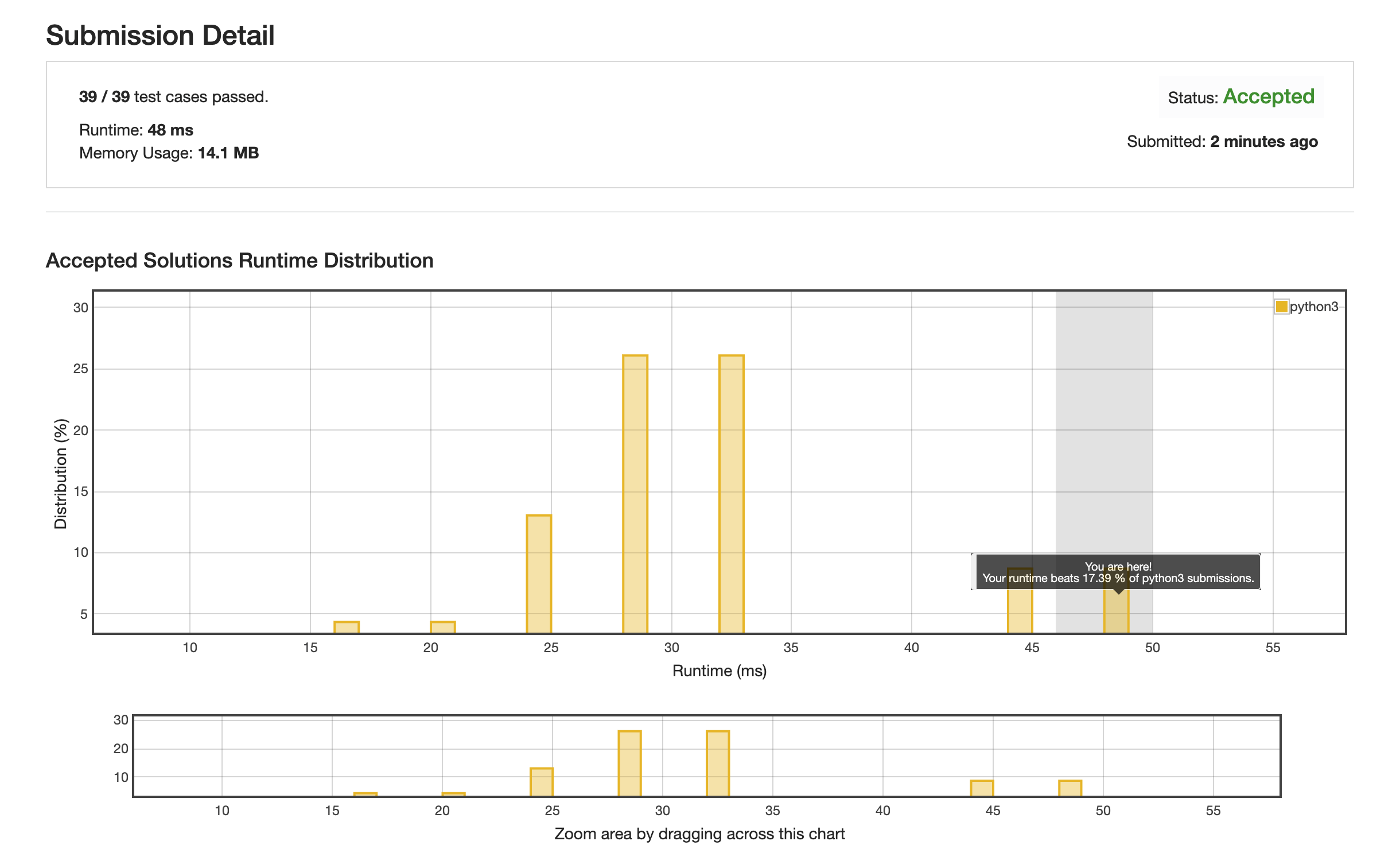Screen dimensions: 1400x868
Task: Click the highlighted 48 ms bar
Action: pyautogui.click(x=1116, y=613)
